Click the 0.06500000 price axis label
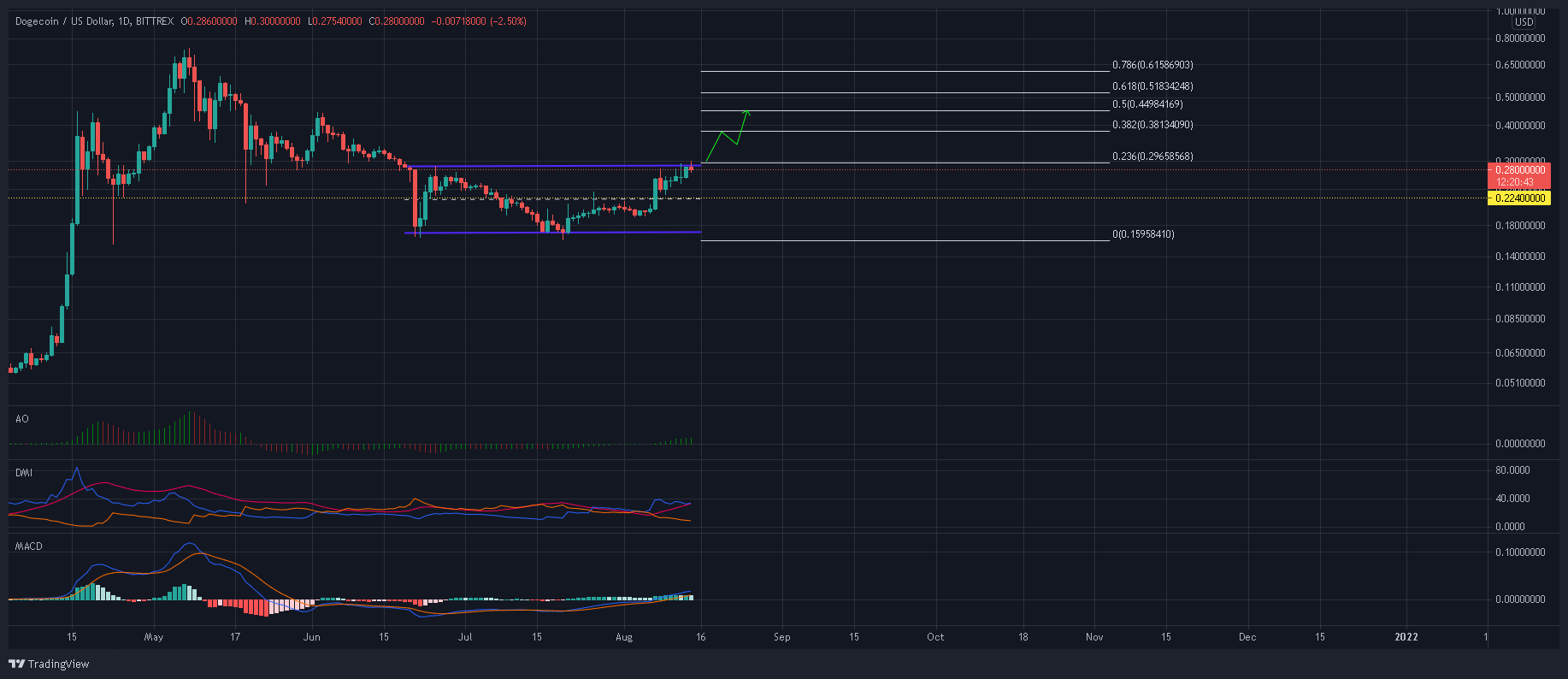Viewport: 1568px width, 679px height. point(1519,352)
